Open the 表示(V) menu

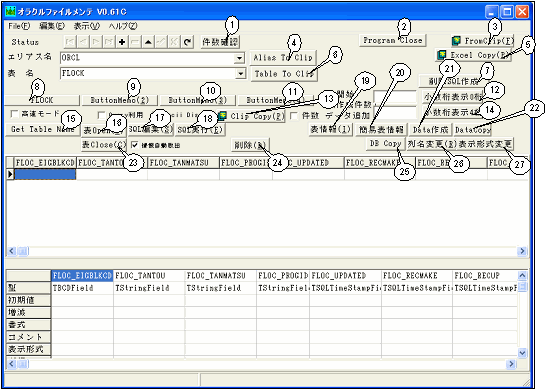86,26
